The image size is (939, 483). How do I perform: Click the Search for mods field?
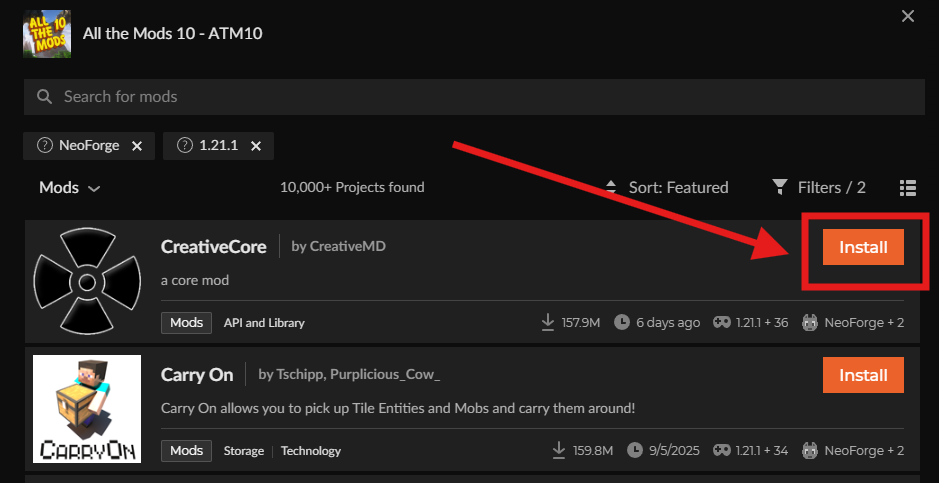point(474,96)
